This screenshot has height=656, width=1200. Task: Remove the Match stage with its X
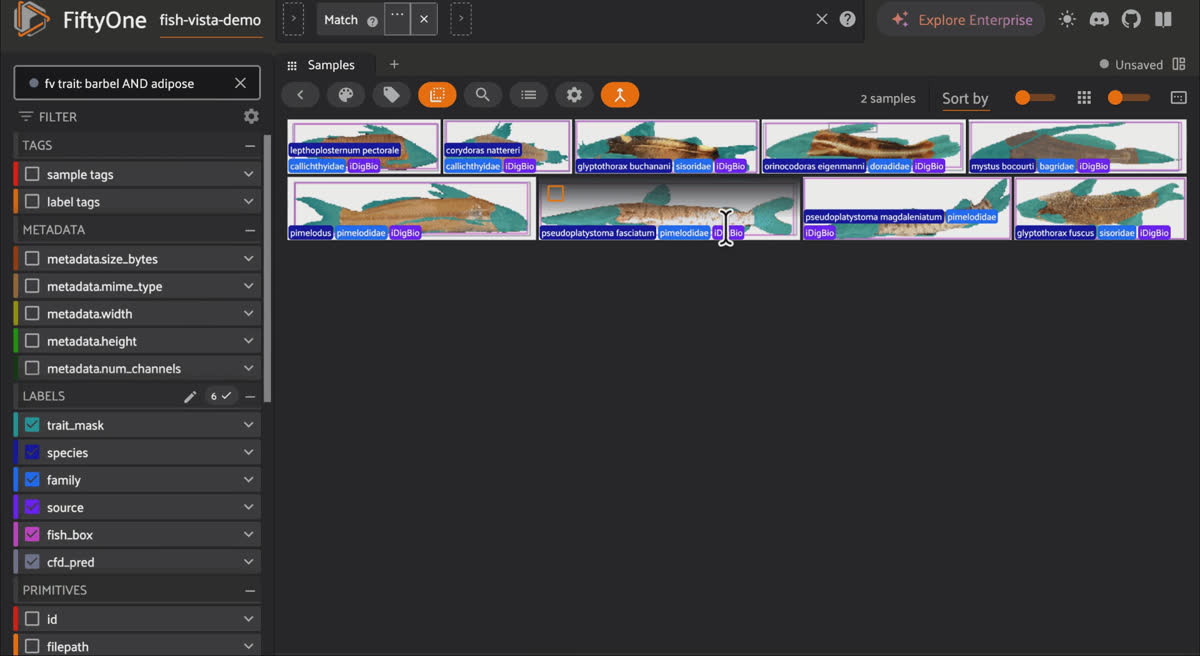(424, 19)
